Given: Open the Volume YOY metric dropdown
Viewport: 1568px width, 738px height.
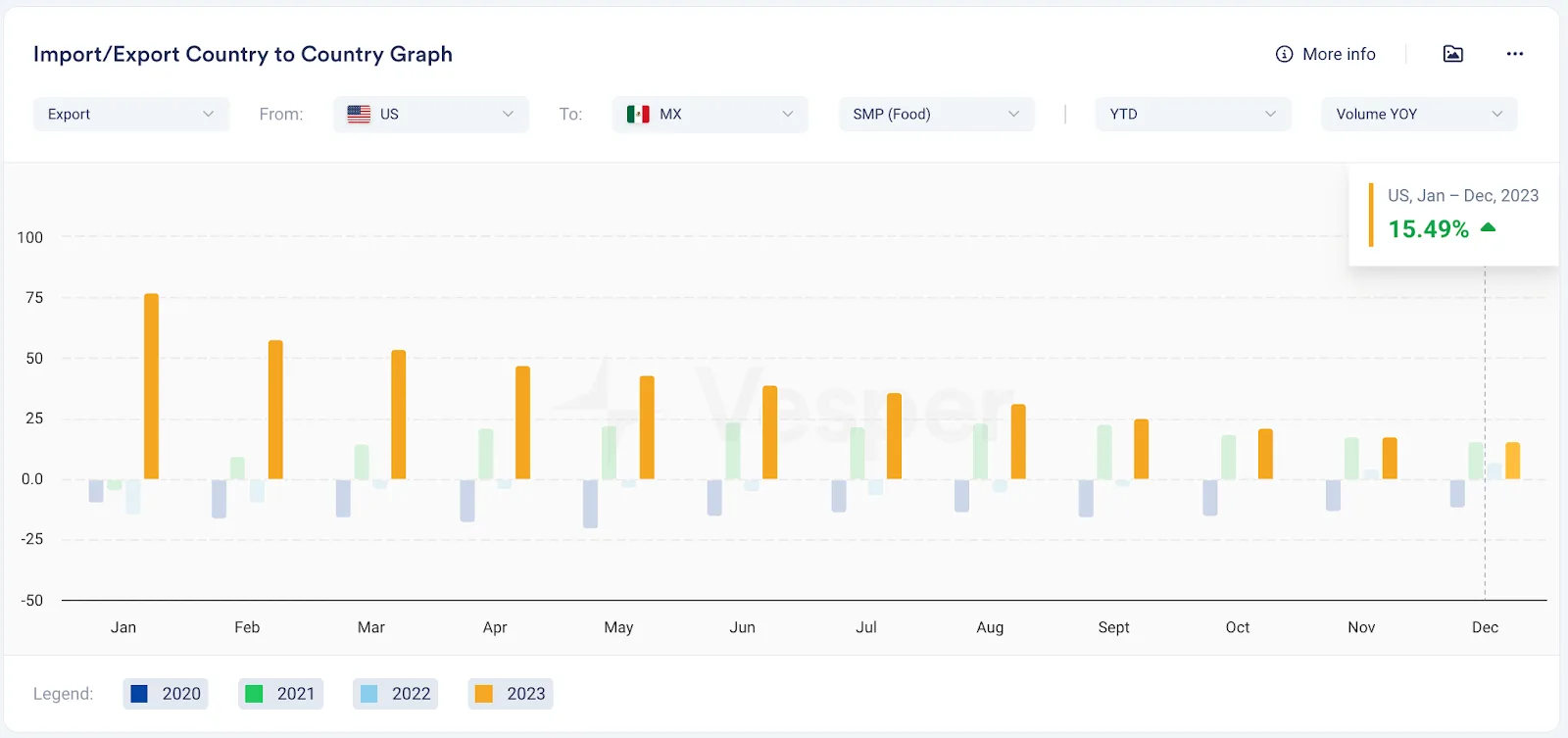Looking at the screenshot, I should click(1420, 114).
